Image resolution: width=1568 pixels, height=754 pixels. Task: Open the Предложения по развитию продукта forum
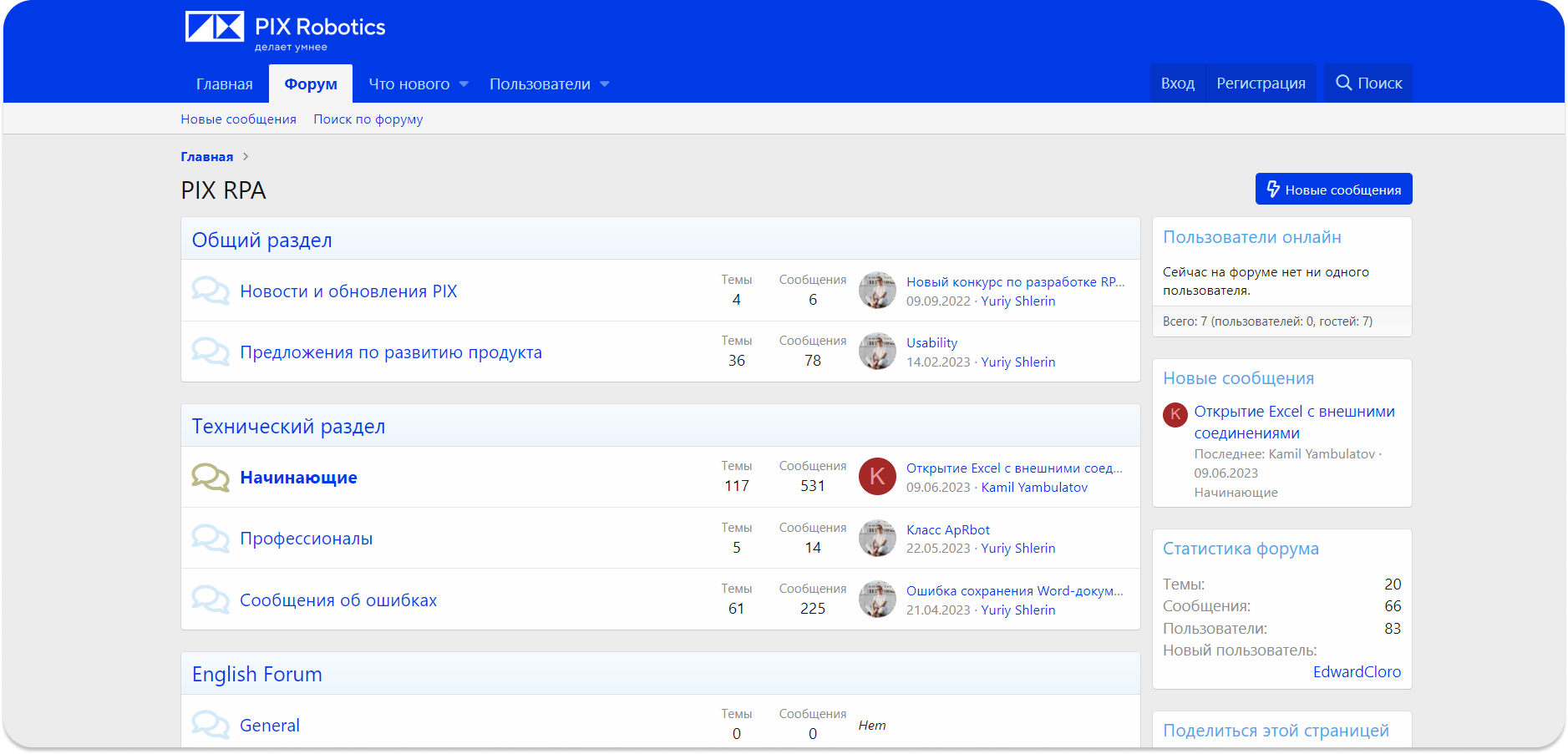[x=391, y=352]
